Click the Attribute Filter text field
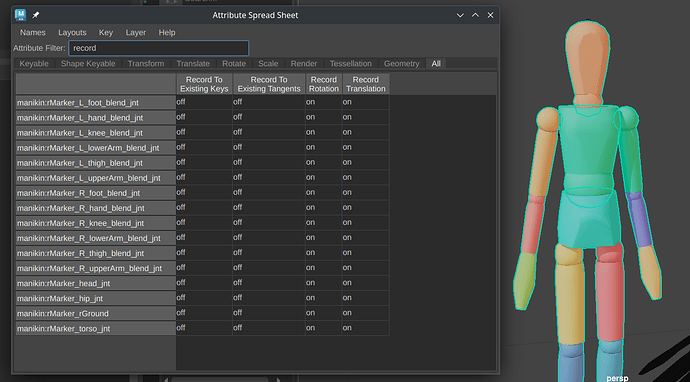This screenshot has width=690, height=382. tap(159, 48)
